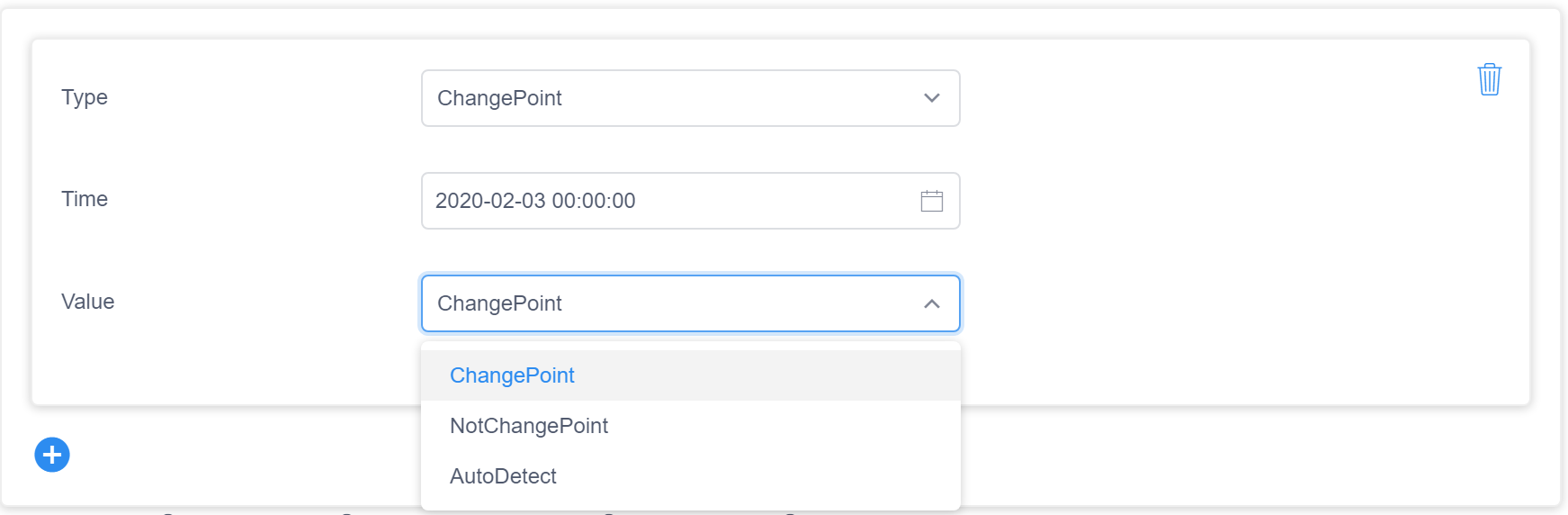The image size is (1568, 515).
Task: Add a new entry with the blue plus
Action: coord(52,455)
